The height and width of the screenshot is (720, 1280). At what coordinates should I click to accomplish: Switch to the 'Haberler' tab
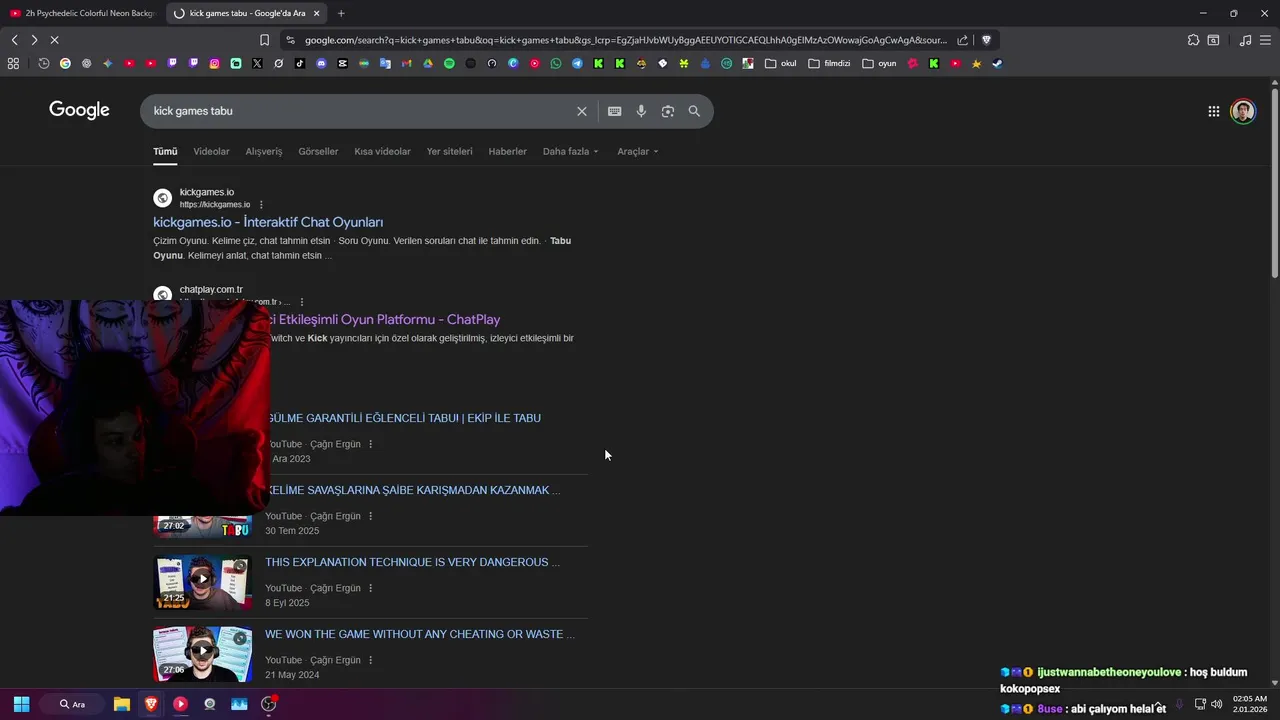tap(507, 152)
